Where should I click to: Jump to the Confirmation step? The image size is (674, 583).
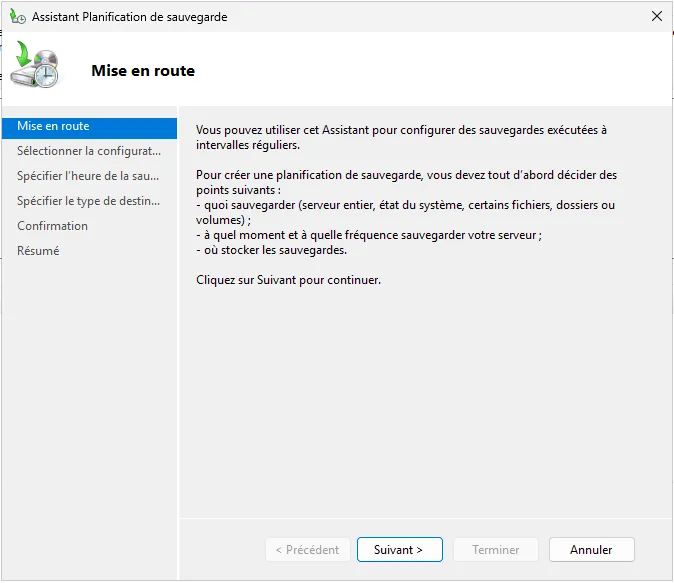pos(53,226)
